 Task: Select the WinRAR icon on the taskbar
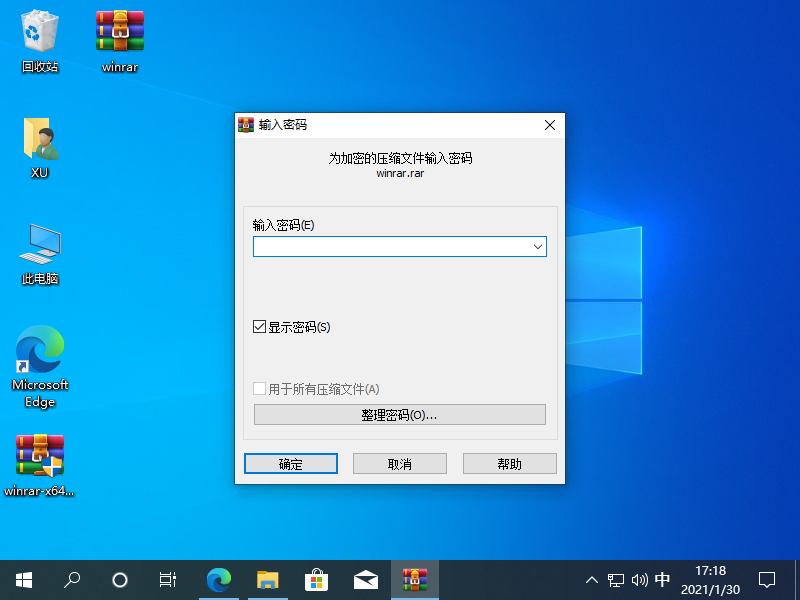[x=414, y=579]
